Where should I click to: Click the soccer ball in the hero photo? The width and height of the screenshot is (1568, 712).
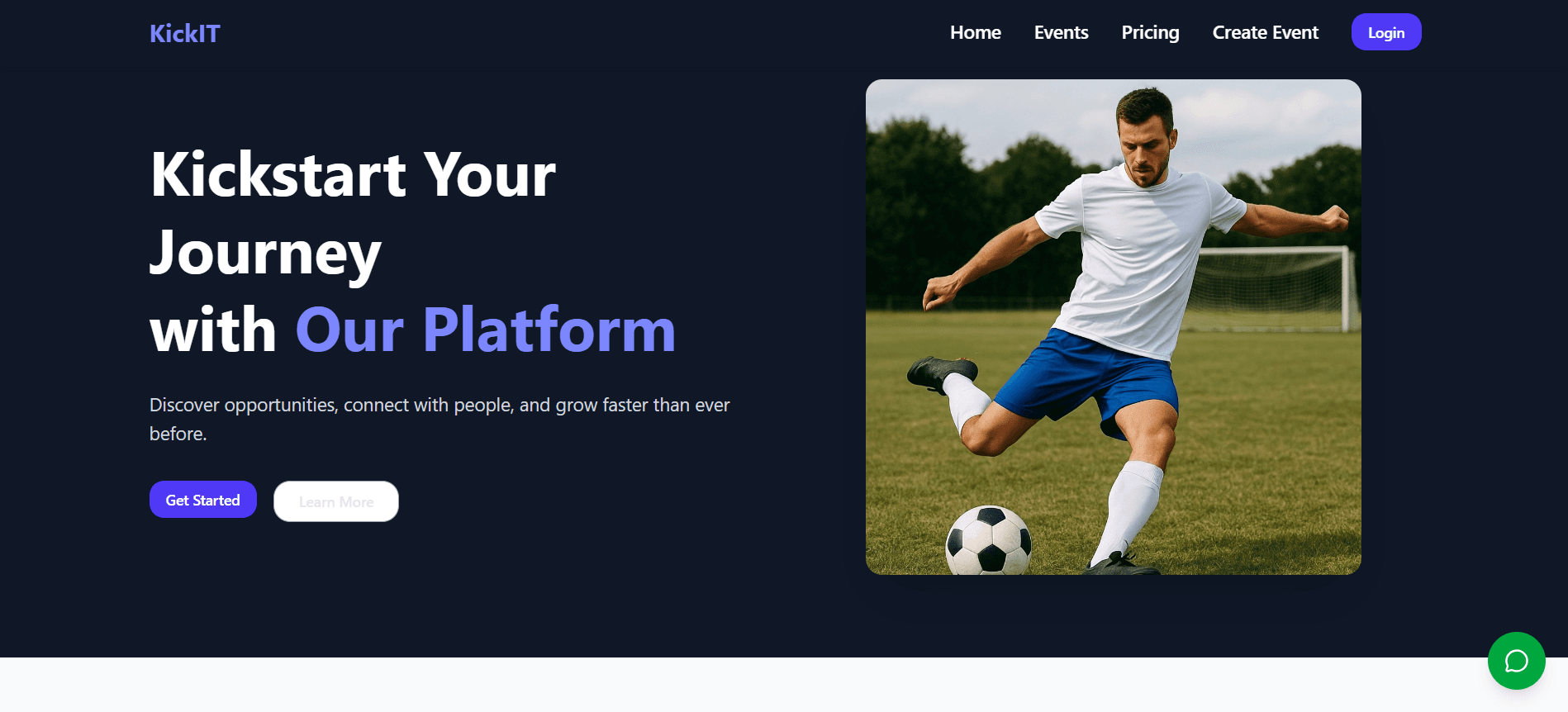pyautogui.click(x=988, y=541)
